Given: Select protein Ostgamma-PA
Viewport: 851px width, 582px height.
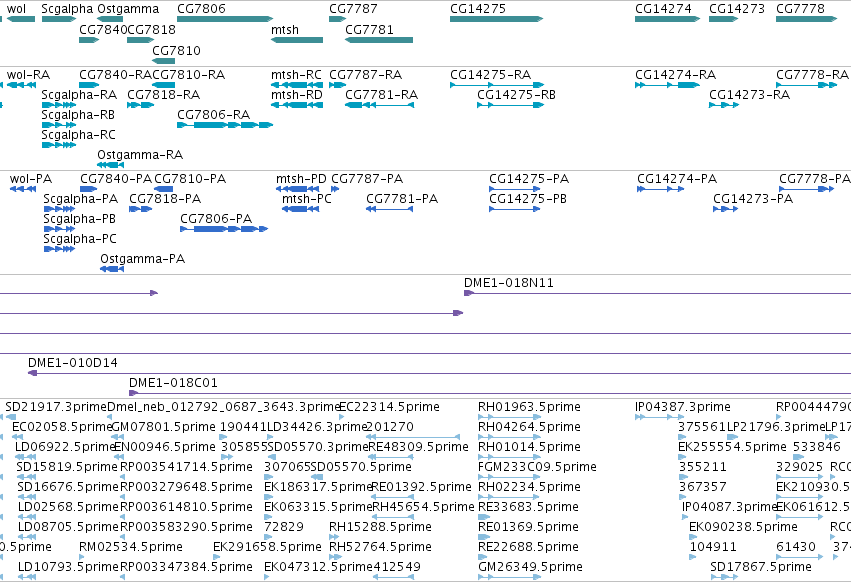Looking at the screenshot, I should click(x=143, y=260).
